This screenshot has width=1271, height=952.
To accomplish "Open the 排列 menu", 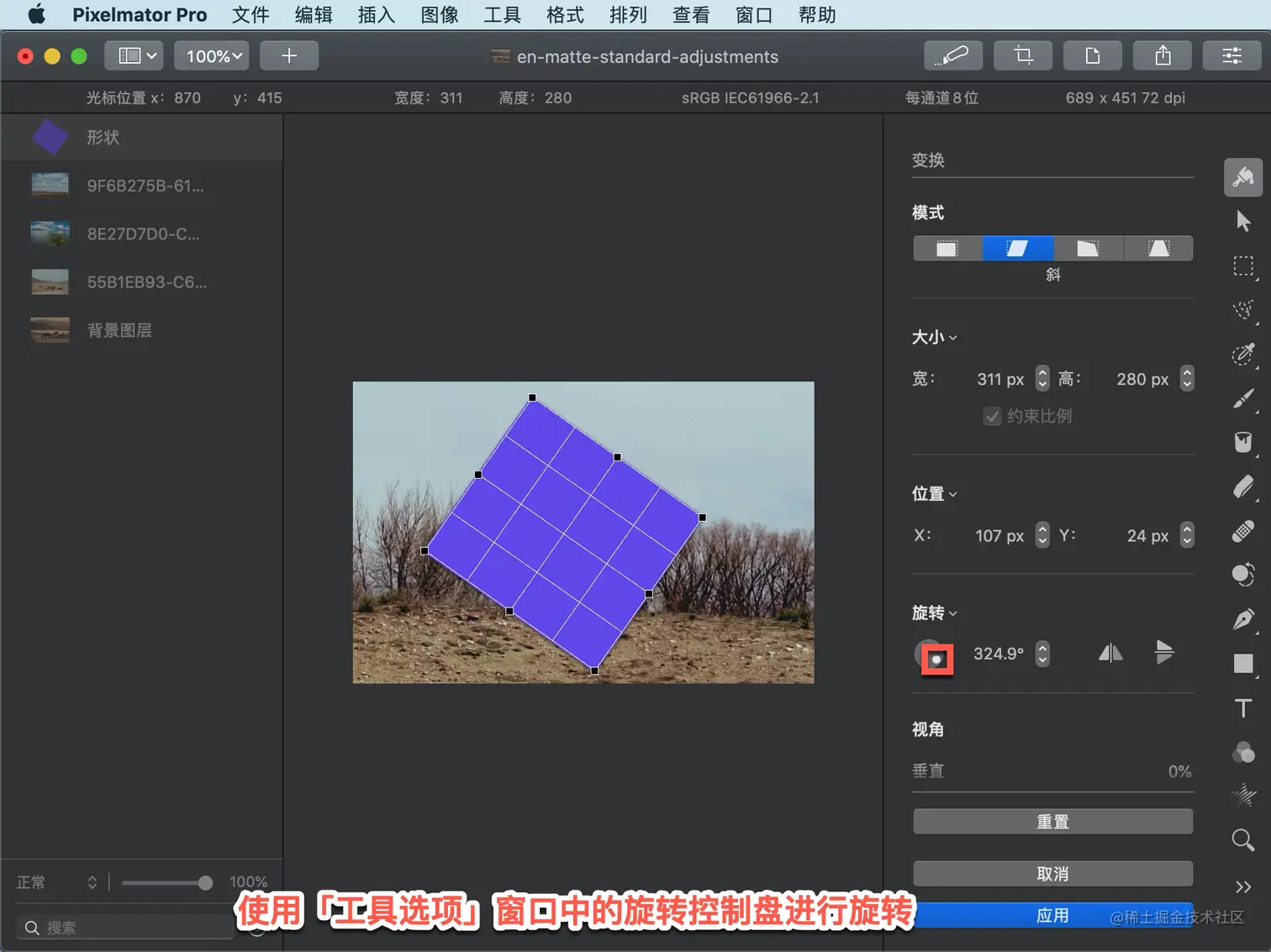I will tap(628, 15).
